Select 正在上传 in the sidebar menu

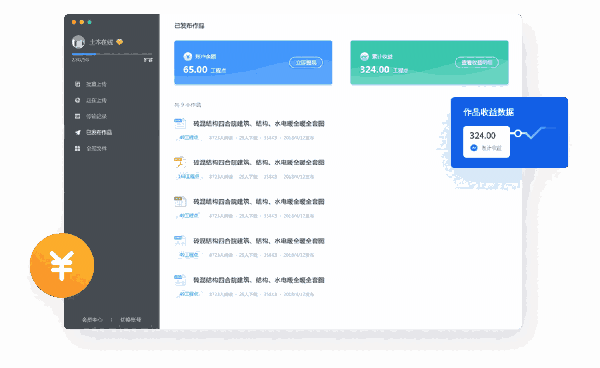coord(96,100)
